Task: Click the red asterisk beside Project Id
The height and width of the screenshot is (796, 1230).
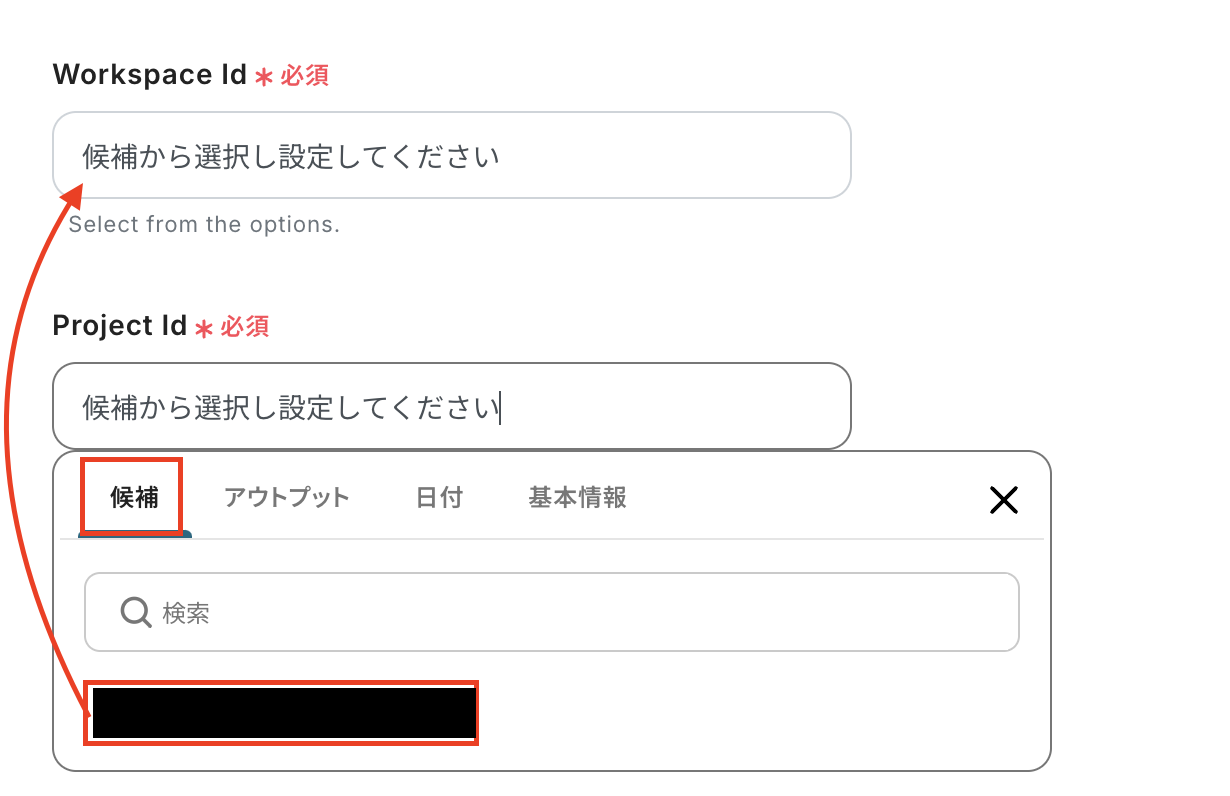Action: point(204,328)
